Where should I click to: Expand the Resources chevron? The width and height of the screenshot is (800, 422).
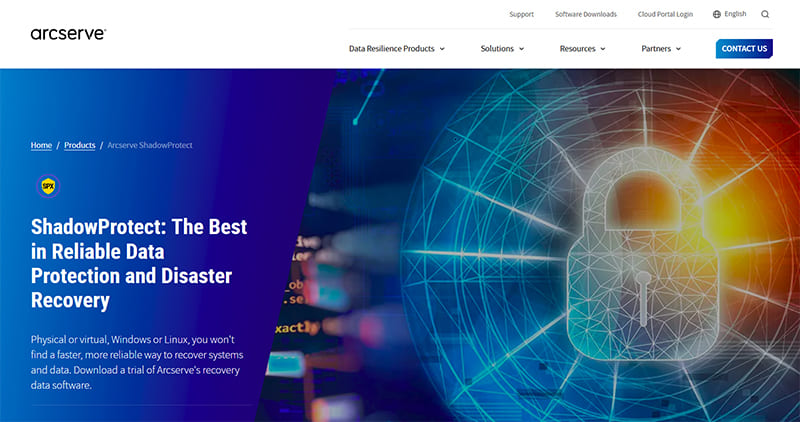603,49
